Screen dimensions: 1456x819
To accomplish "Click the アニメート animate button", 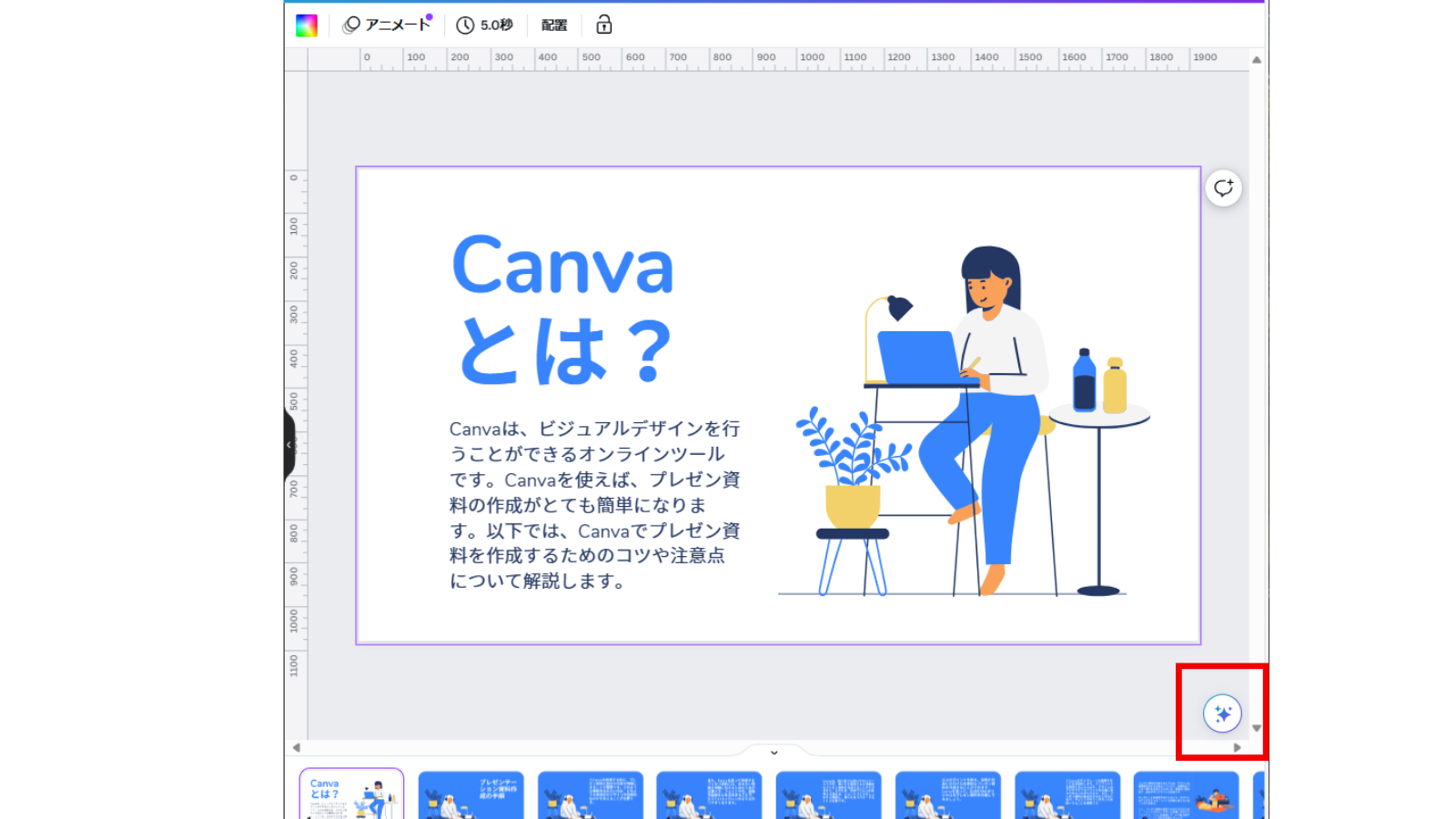I will (x=387, y=25).
